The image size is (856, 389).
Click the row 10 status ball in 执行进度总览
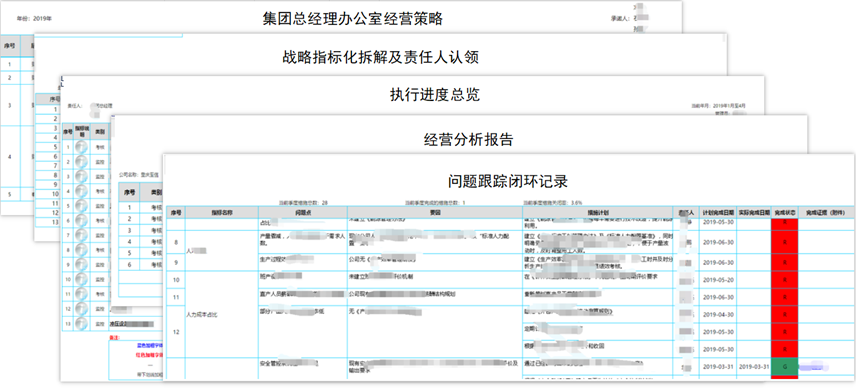pos(81,279)
